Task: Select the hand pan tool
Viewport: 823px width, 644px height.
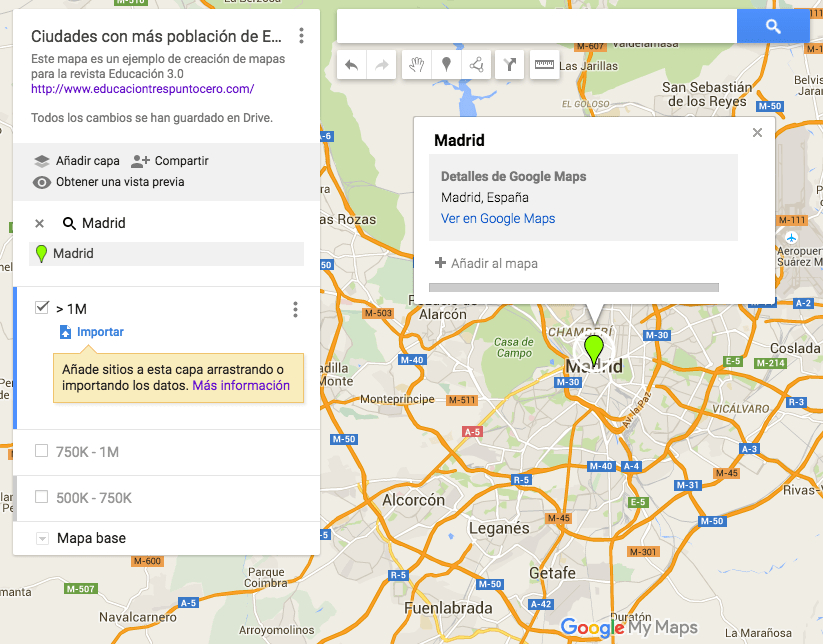Action: click(x=416, y=65)
